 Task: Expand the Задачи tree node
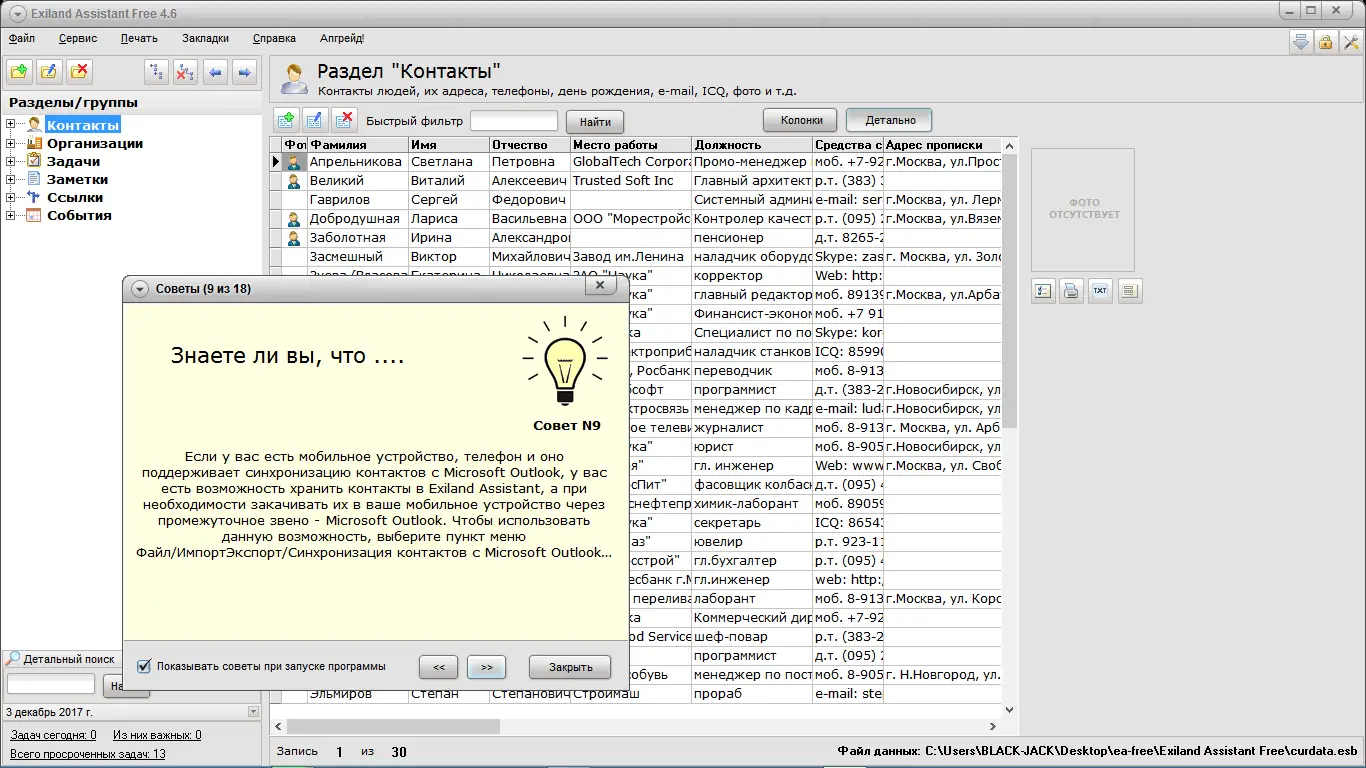coord(11,161)
